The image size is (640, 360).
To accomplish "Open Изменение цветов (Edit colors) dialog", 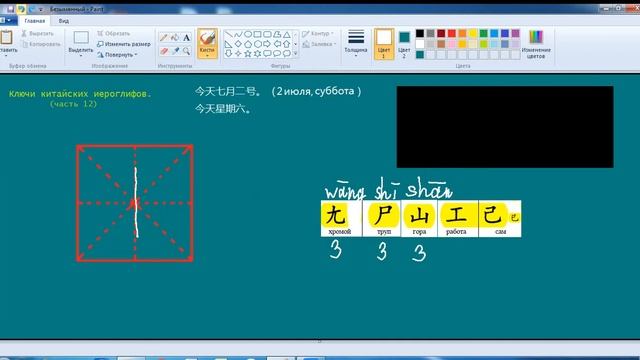I will coord(536,44).
